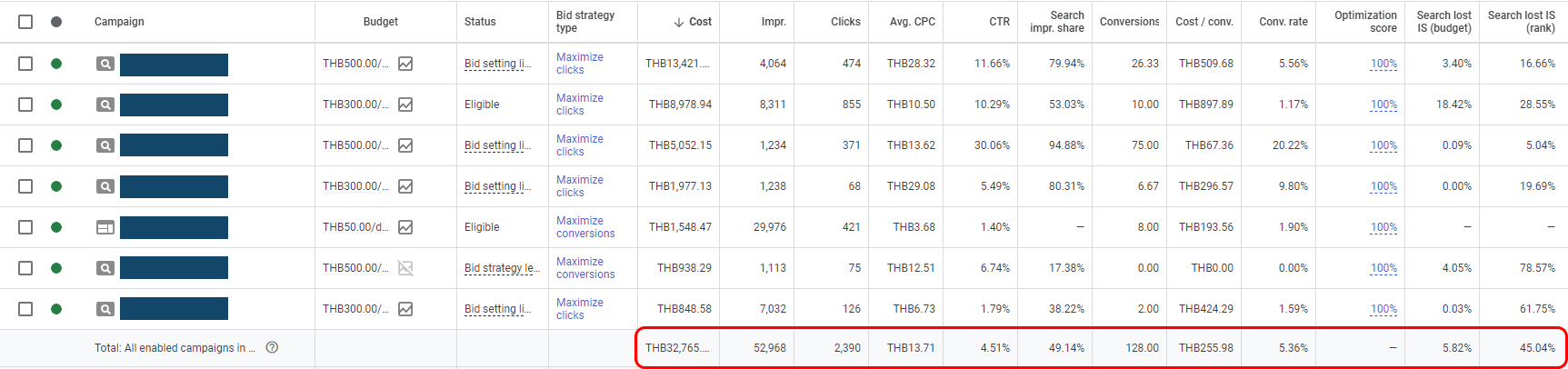Toggle the select-all checkbox in the header
Screen dimensions: 1568x369
[x=25, y=22]
